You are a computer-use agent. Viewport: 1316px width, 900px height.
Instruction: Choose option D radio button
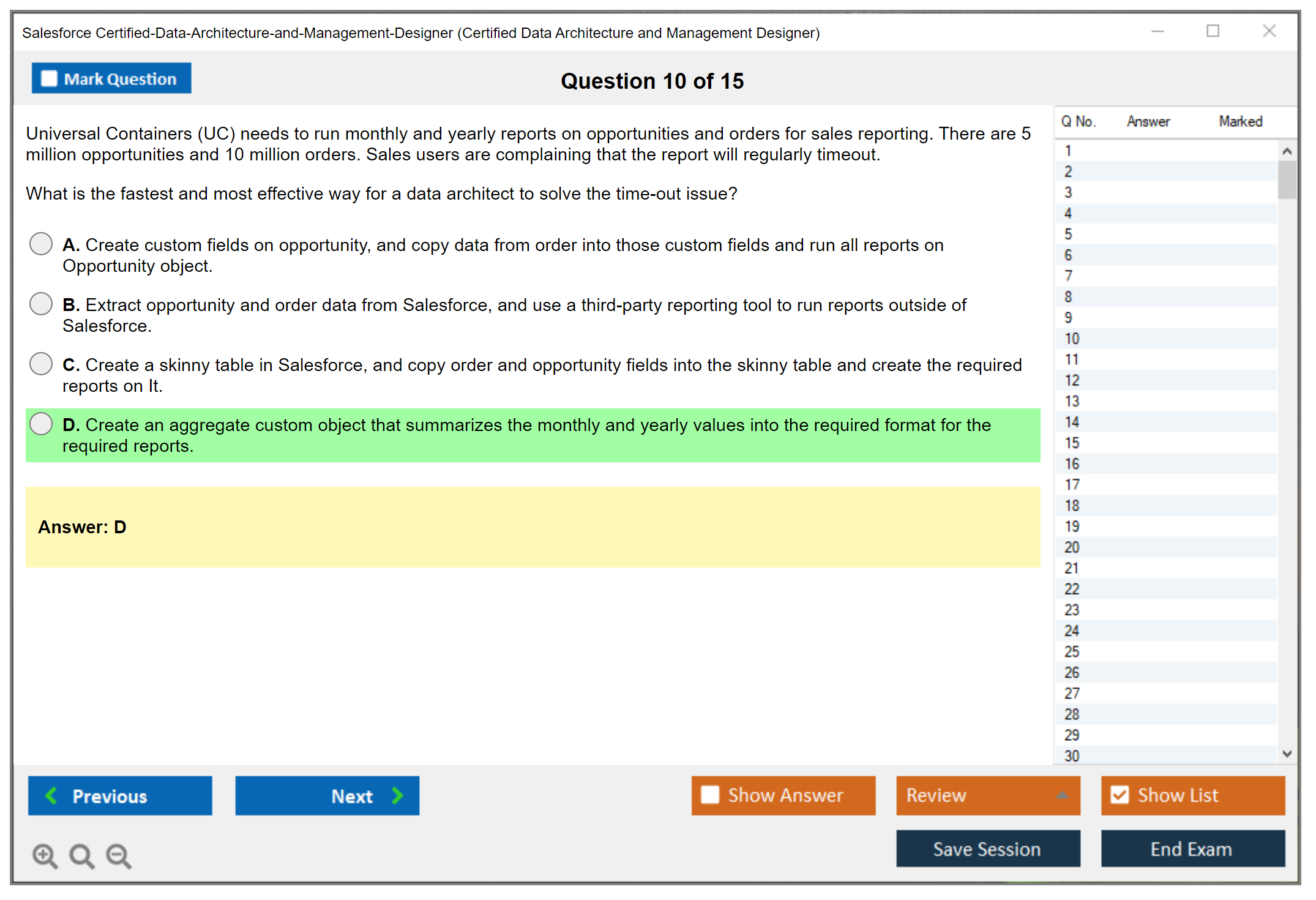[41, 424]
